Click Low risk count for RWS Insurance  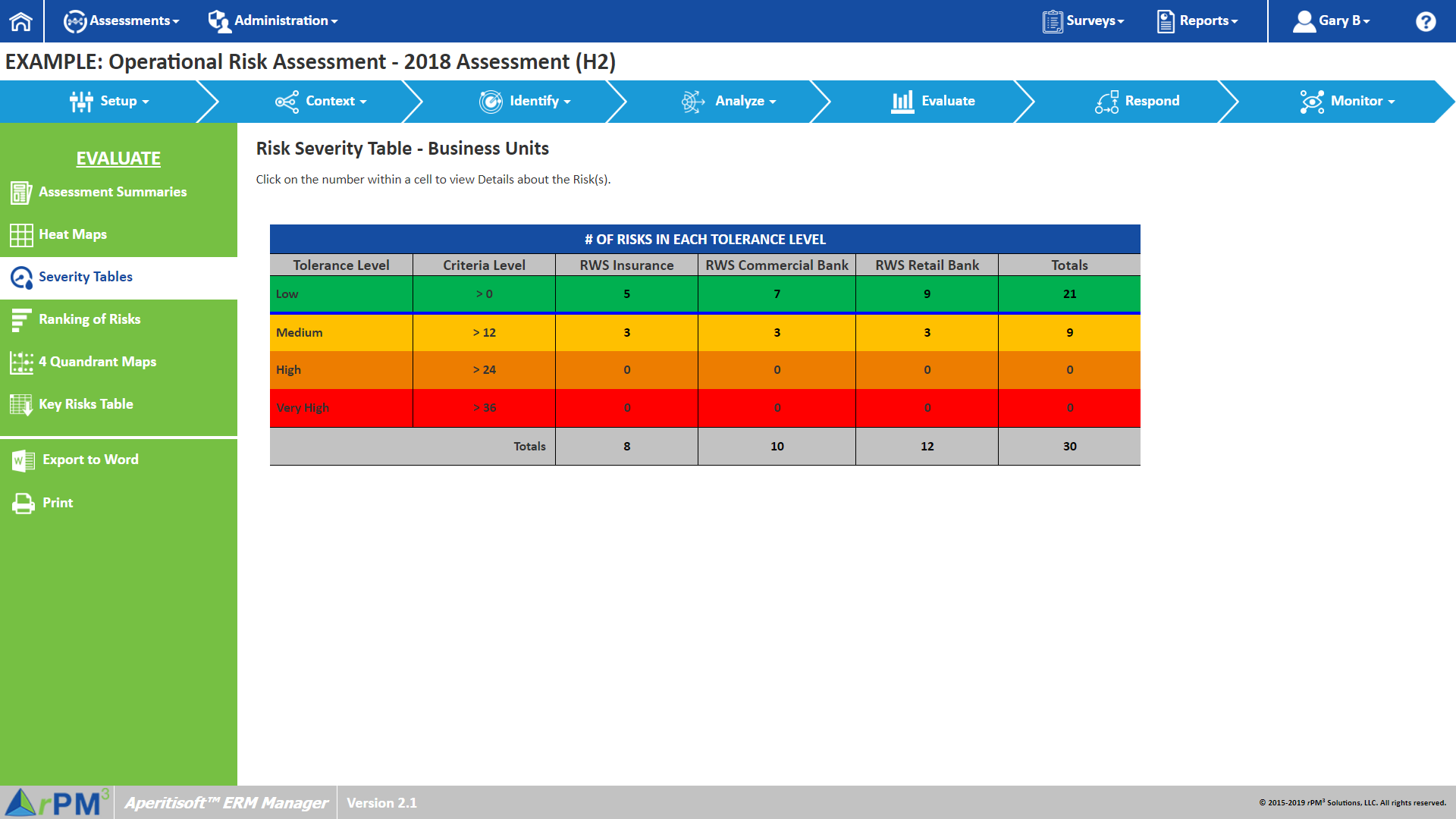[x=626, y=294]
